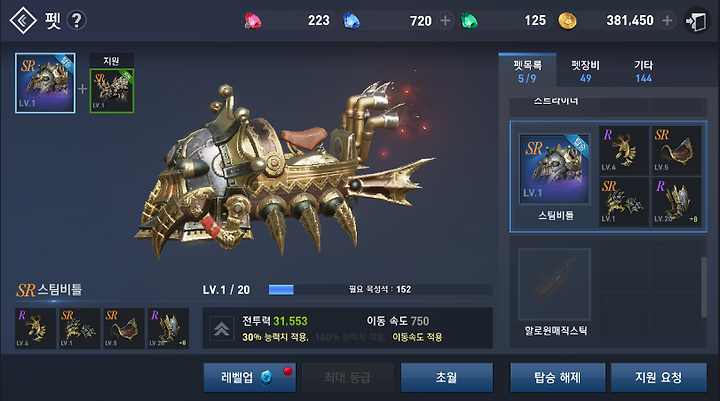Switch to the 펫장비 tab
This screenshot has height=401, width=720.
(585, 71)
